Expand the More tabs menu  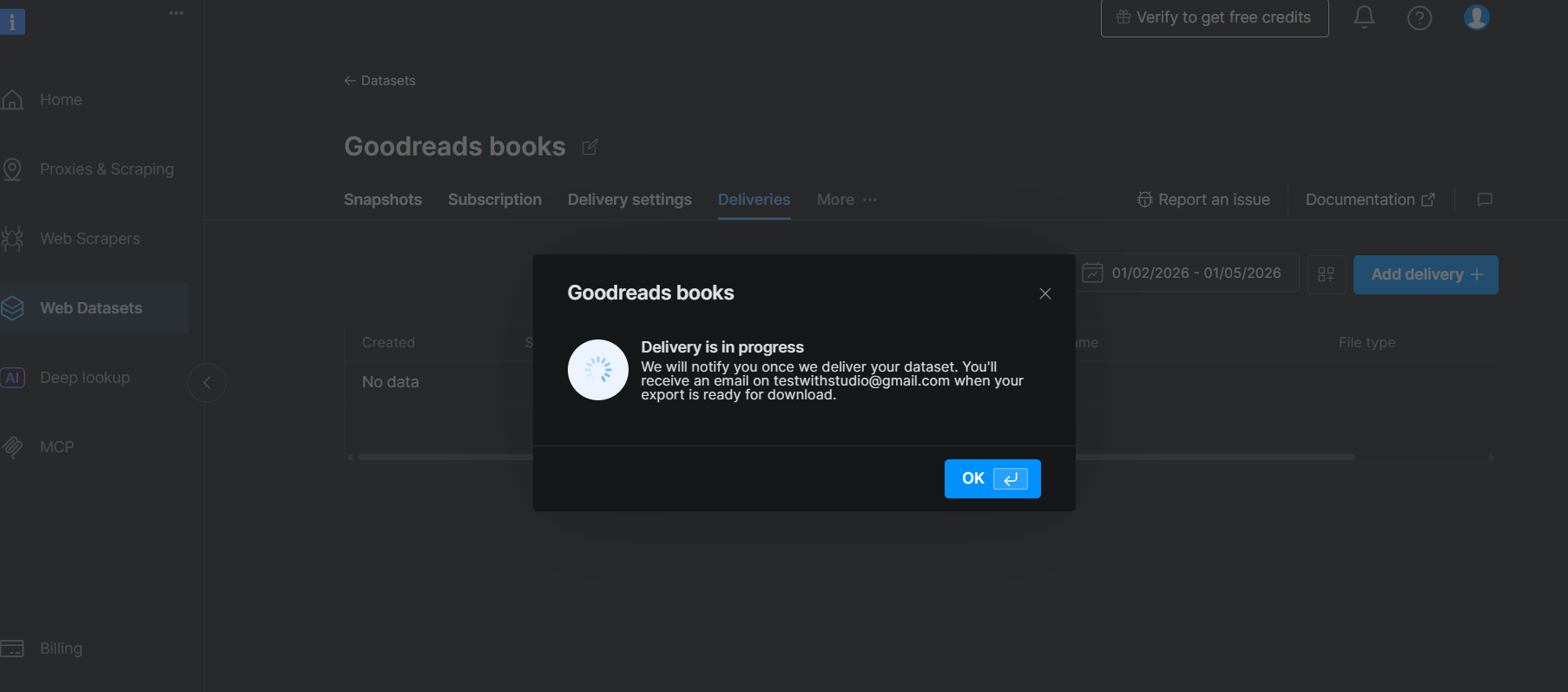(x=847, y=200)
